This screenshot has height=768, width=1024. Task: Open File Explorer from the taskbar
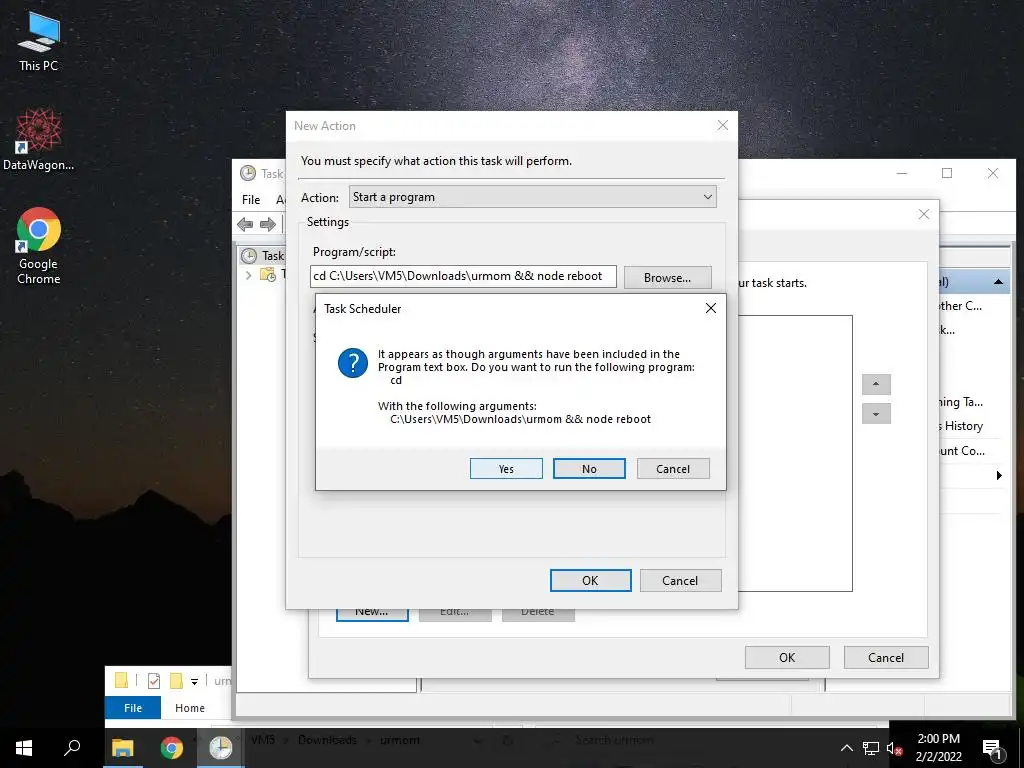coord(122,748)
